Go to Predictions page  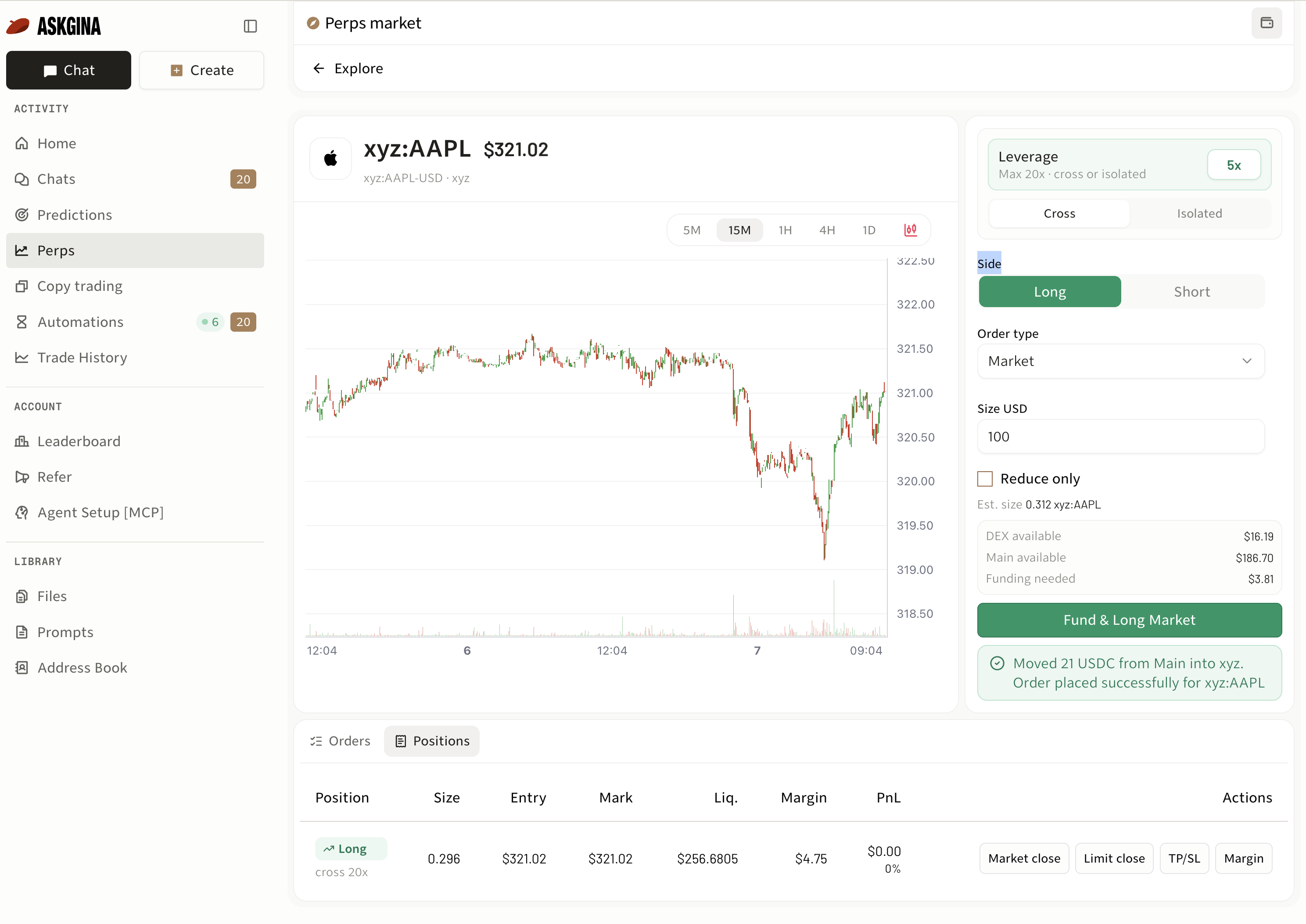coord(135,215)
